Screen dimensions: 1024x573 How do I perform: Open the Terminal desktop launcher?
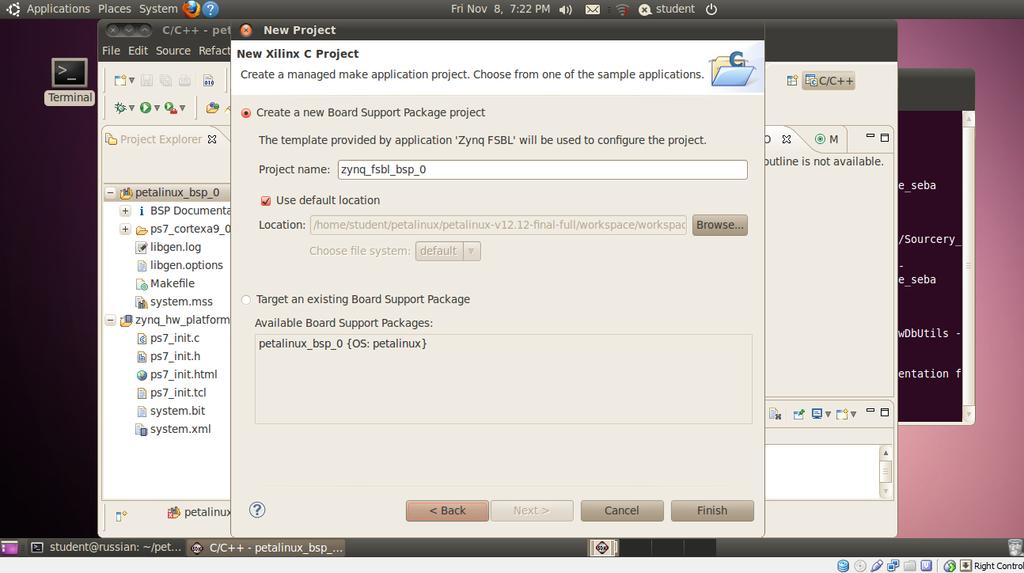pos(69,81)
